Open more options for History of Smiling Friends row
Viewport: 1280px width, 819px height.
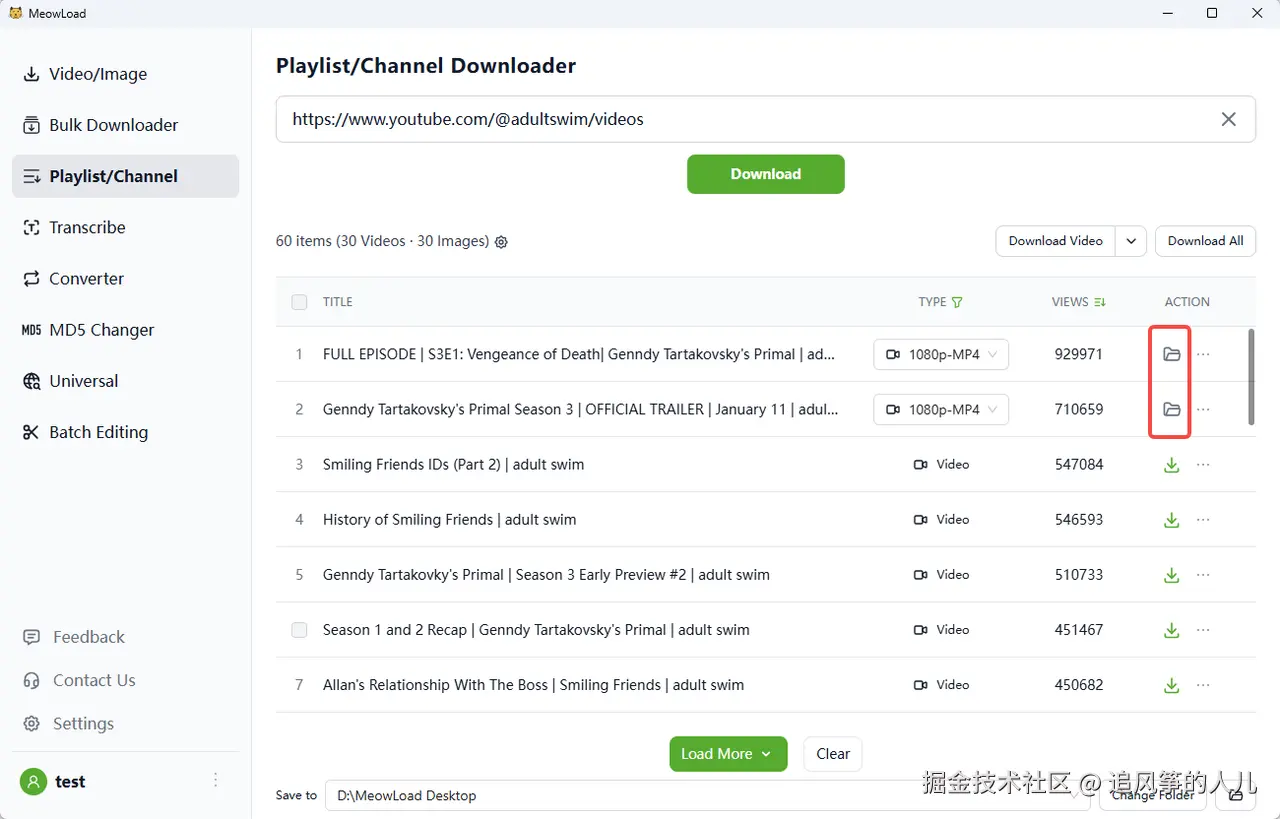pyautogui.click(x=1203, y=520)
